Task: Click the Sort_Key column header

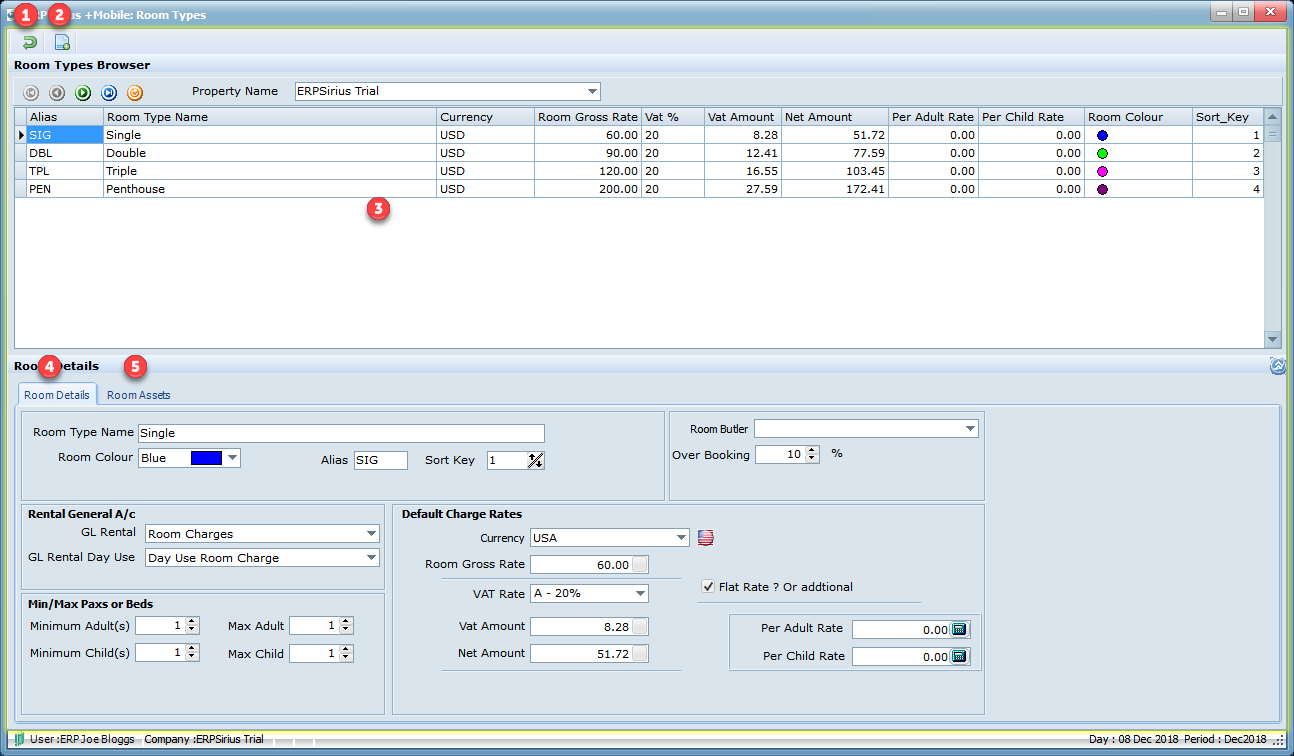Action: point(1228,117)
